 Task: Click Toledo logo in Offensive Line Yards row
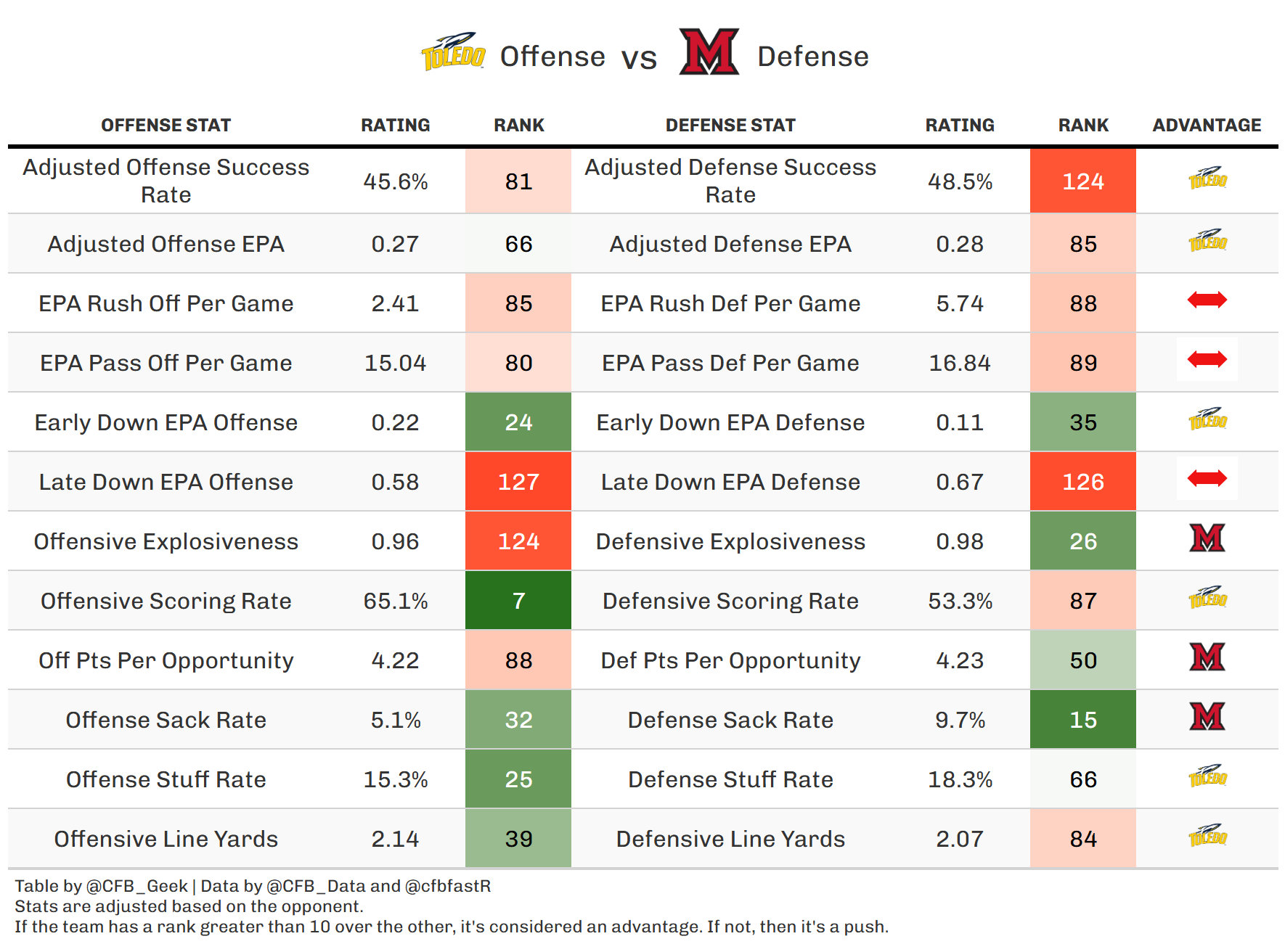1207,836
